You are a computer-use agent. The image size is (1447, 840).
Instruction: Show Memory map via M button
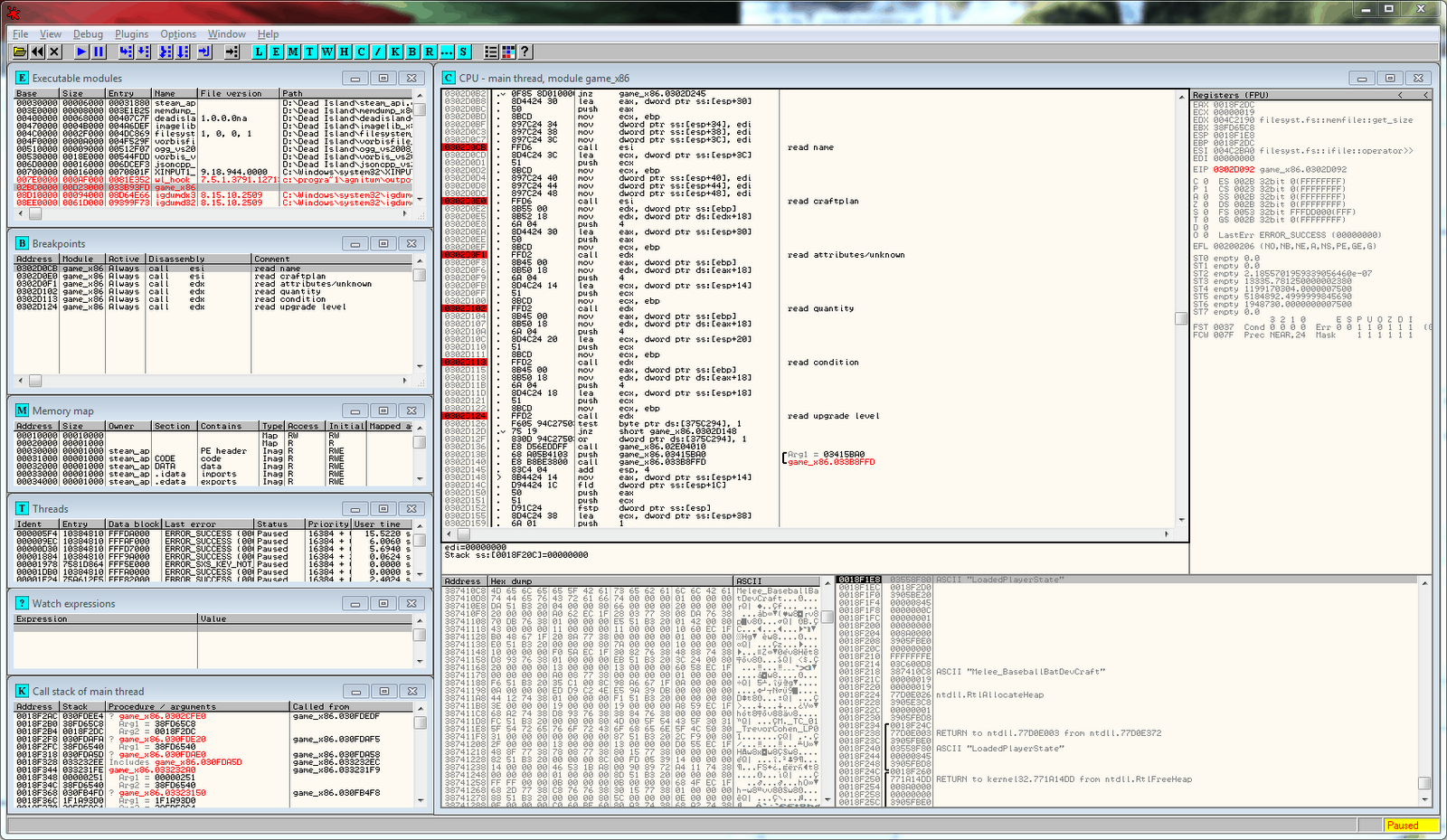click(x=293, y=52)
